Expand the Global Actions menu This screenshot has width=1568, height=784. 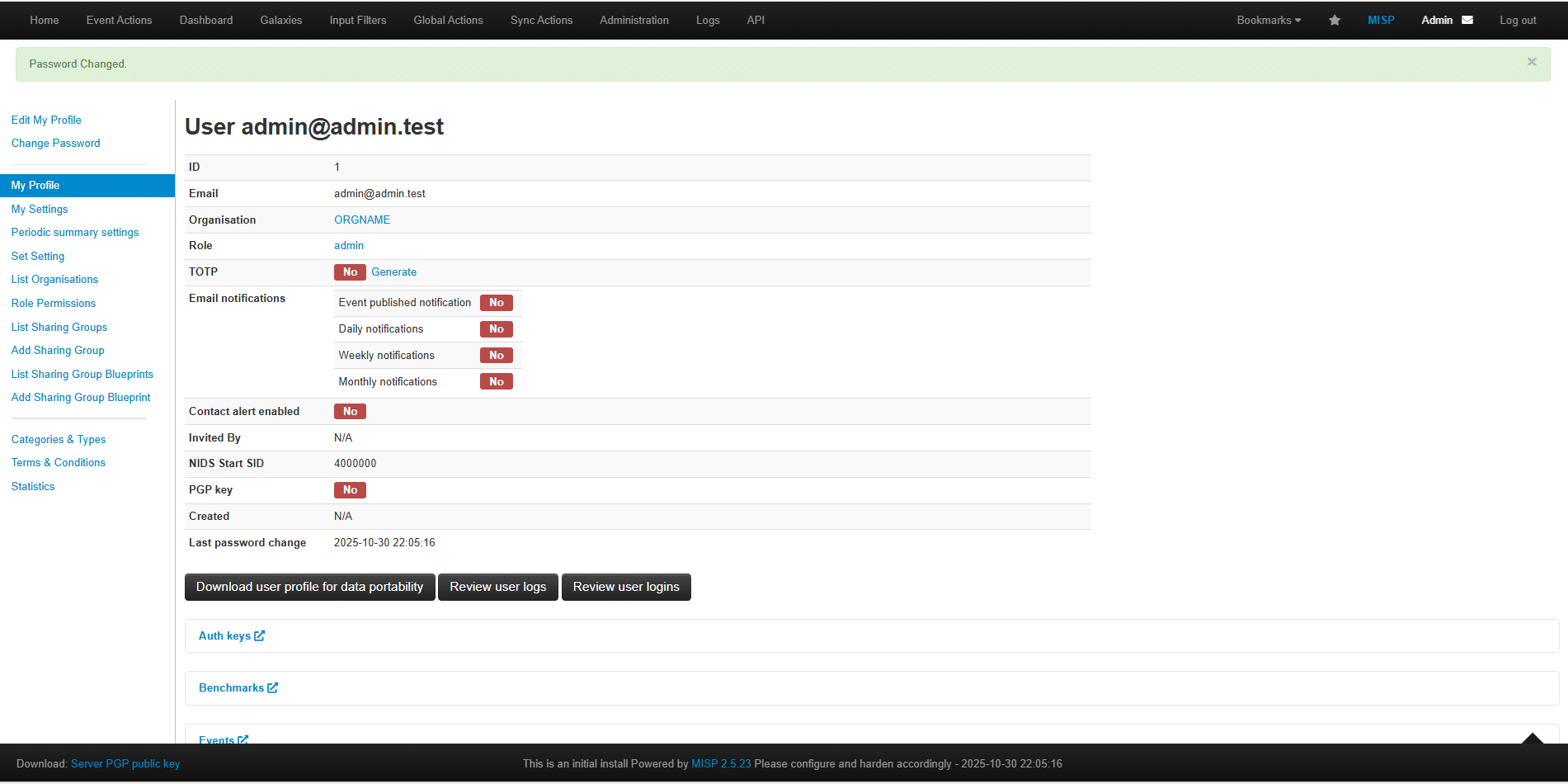[x=448, y=21]
